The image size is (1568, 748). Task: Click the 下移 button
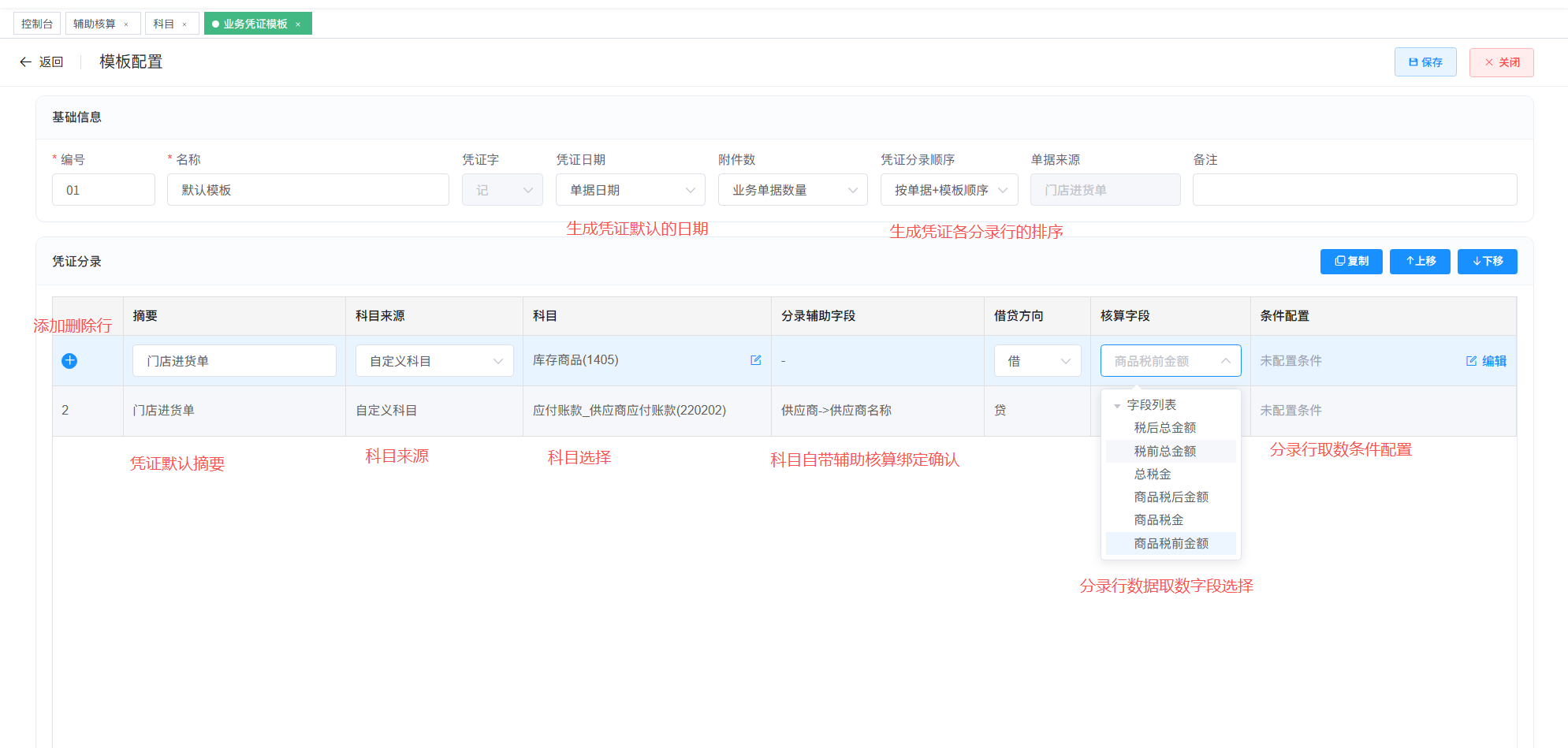coord(1488,261)
